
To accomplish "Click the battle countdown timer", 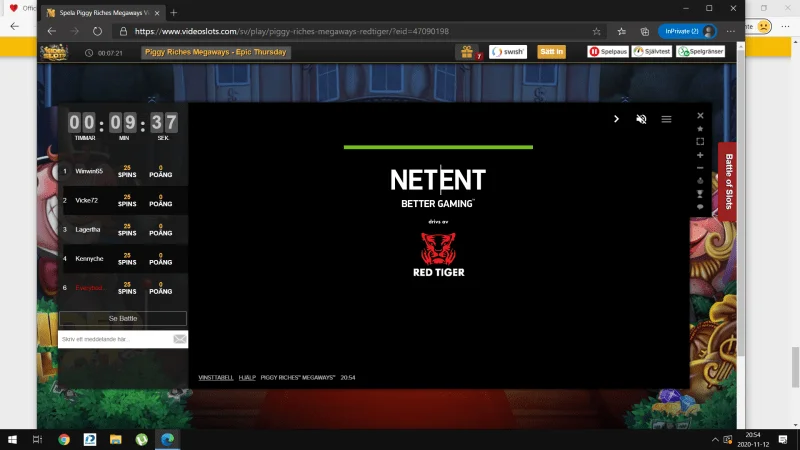I will [123, 126].
